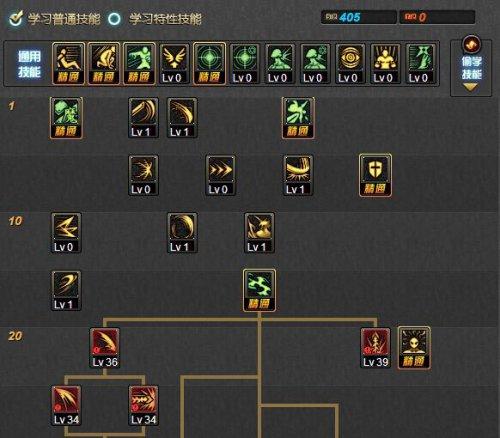The width and height of the screenshot is (500, 438).
Task: Select the golden wings skill at Lv 0
Action: coord(174,64)
